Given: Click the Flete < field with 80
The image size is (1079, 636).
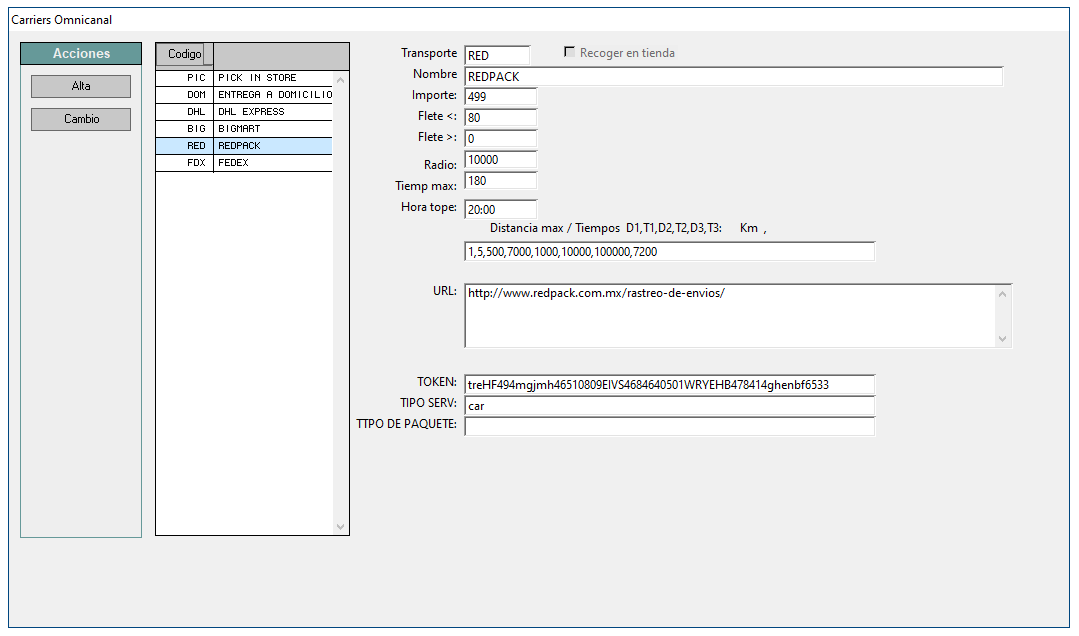Looking at the screenshot, I should tap(500, 118).
